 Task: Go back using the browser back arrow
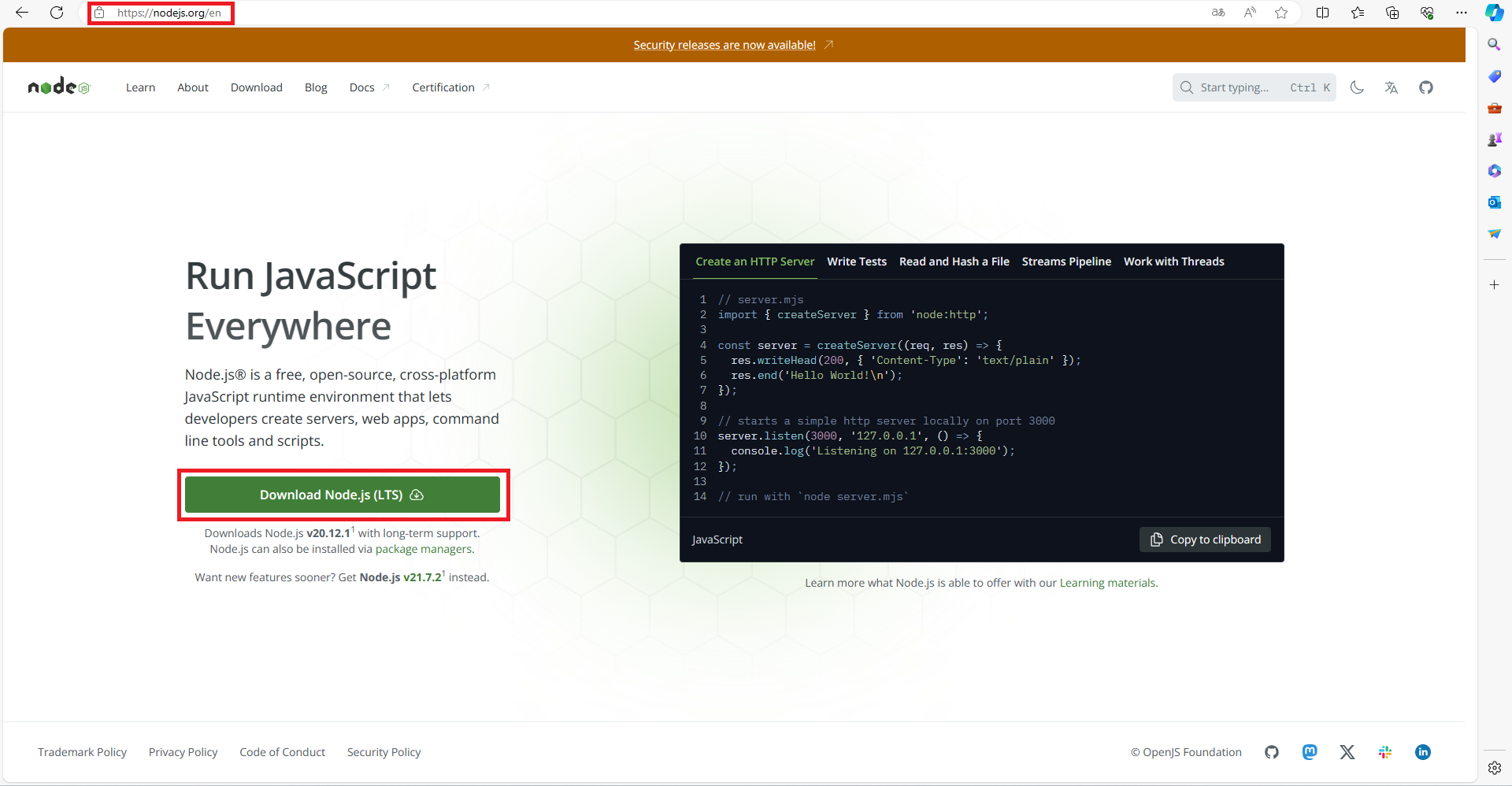point(22,13)
